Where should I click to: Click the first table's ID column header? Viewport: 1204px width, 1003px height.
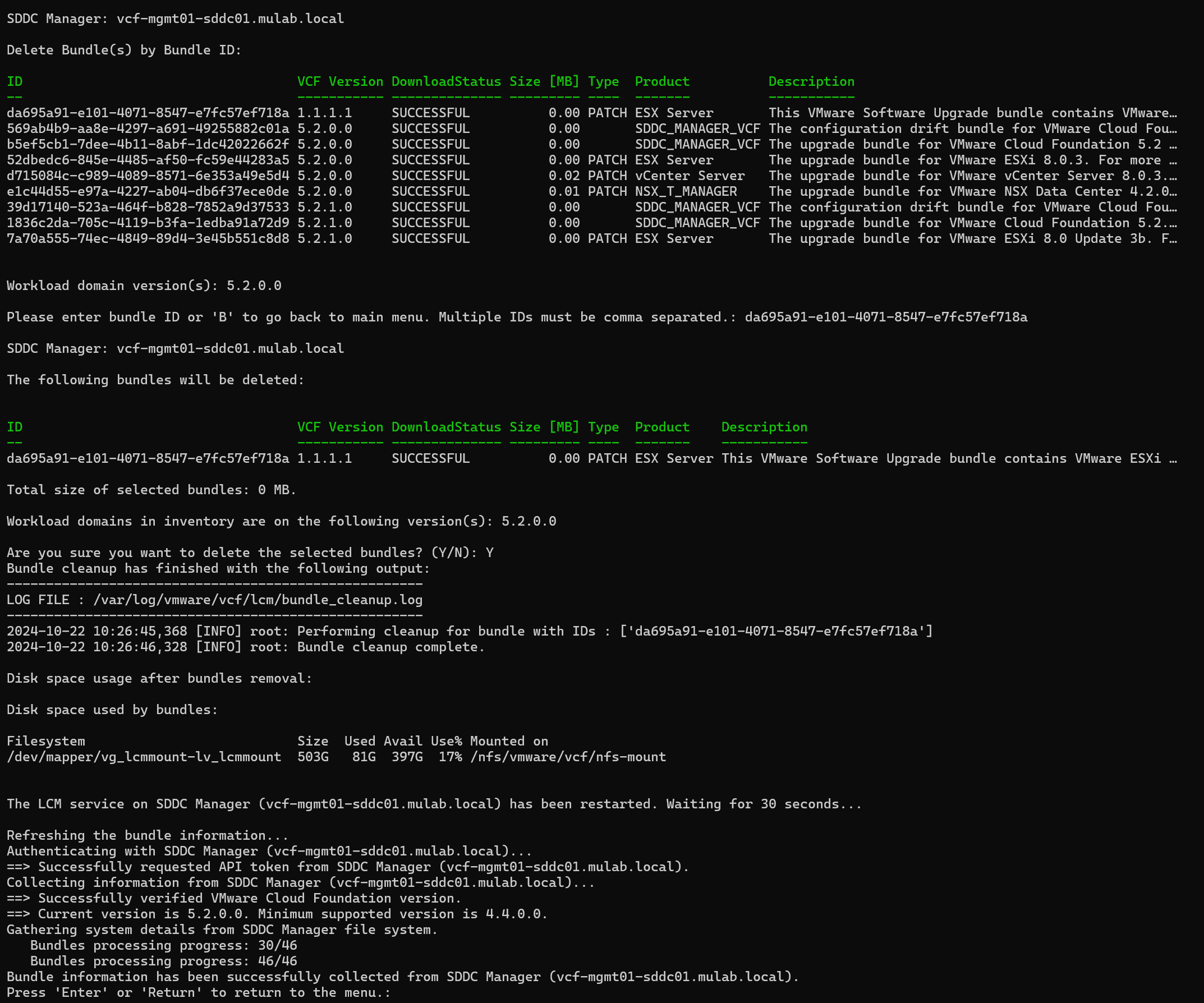[15, 81]
